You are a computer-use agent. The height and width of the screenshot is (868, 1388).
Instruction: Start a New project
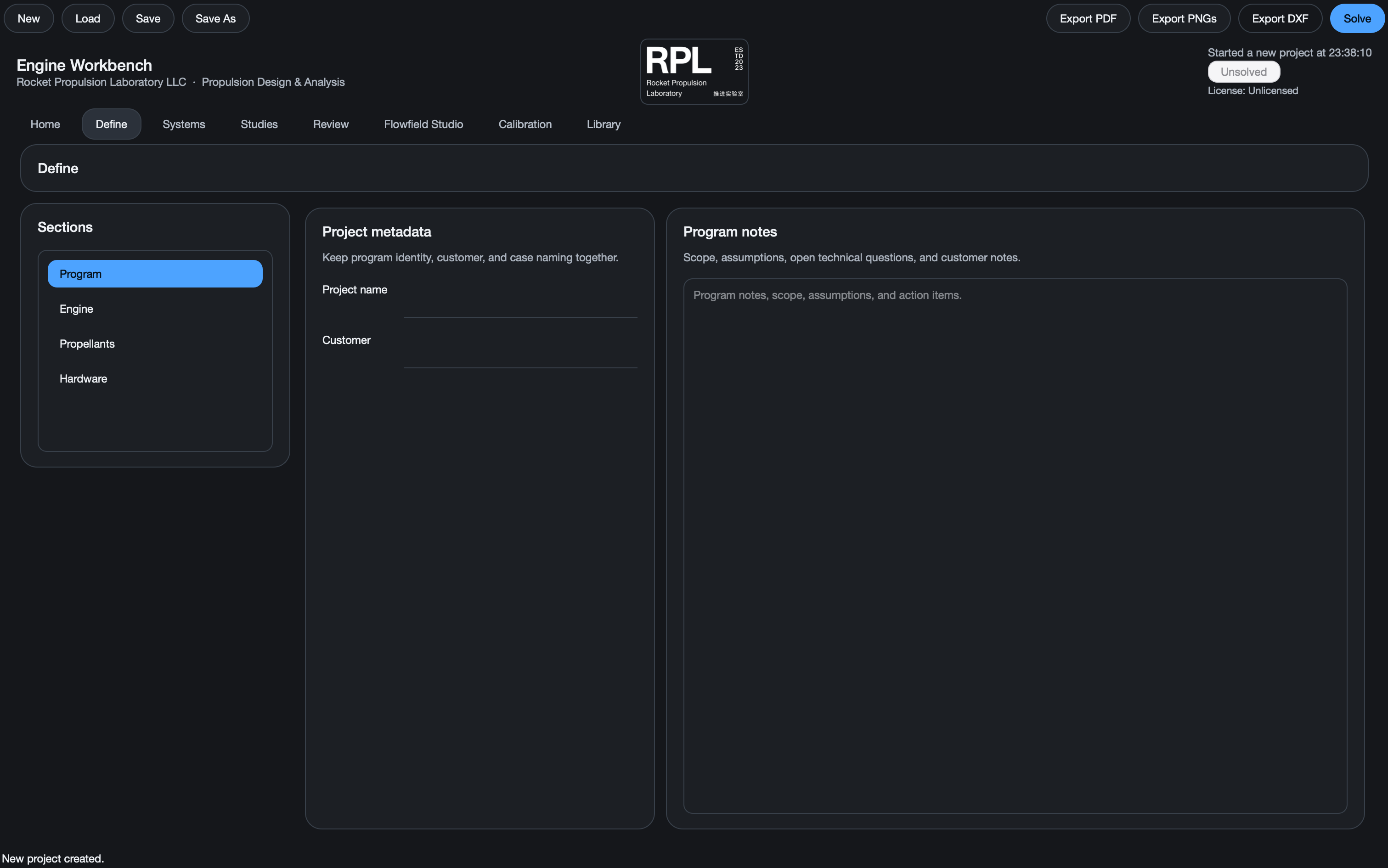(28, 18)
